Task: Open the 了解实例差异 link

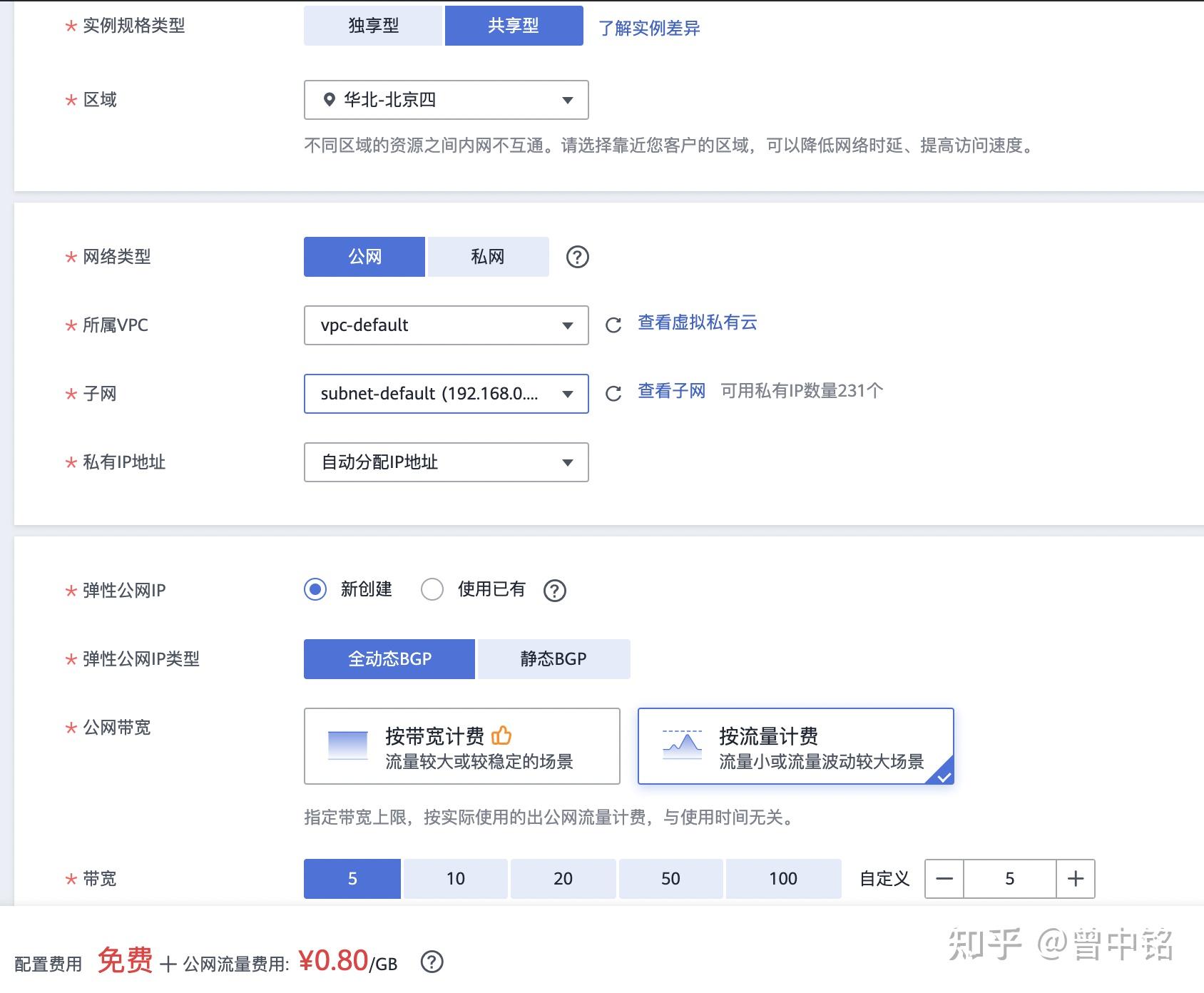Action: [648, 27]
